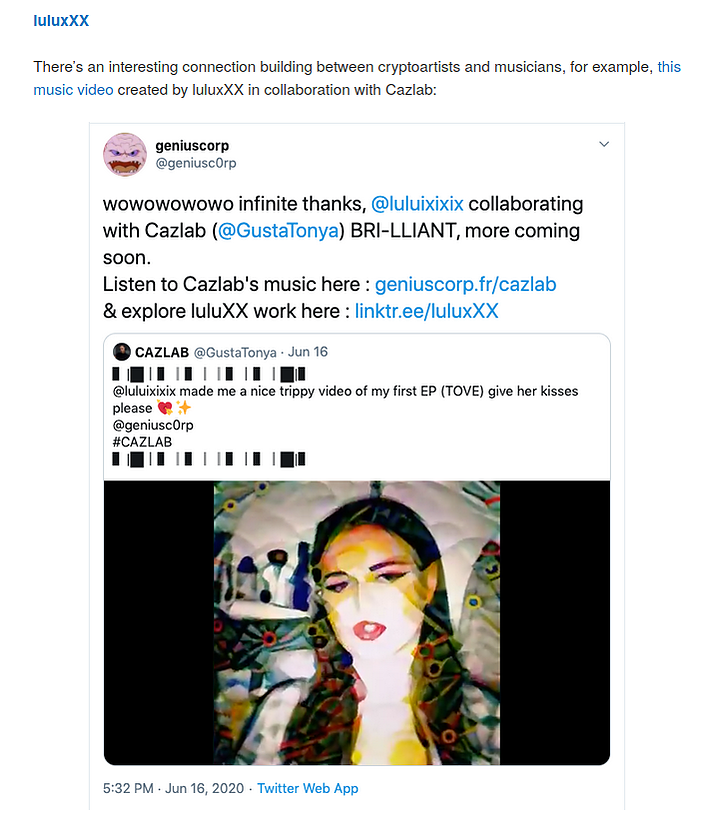The image size is (707, 827).
Task: Click the geniuscorp display name
Action: pyautogui.click(x=192, y=146)
